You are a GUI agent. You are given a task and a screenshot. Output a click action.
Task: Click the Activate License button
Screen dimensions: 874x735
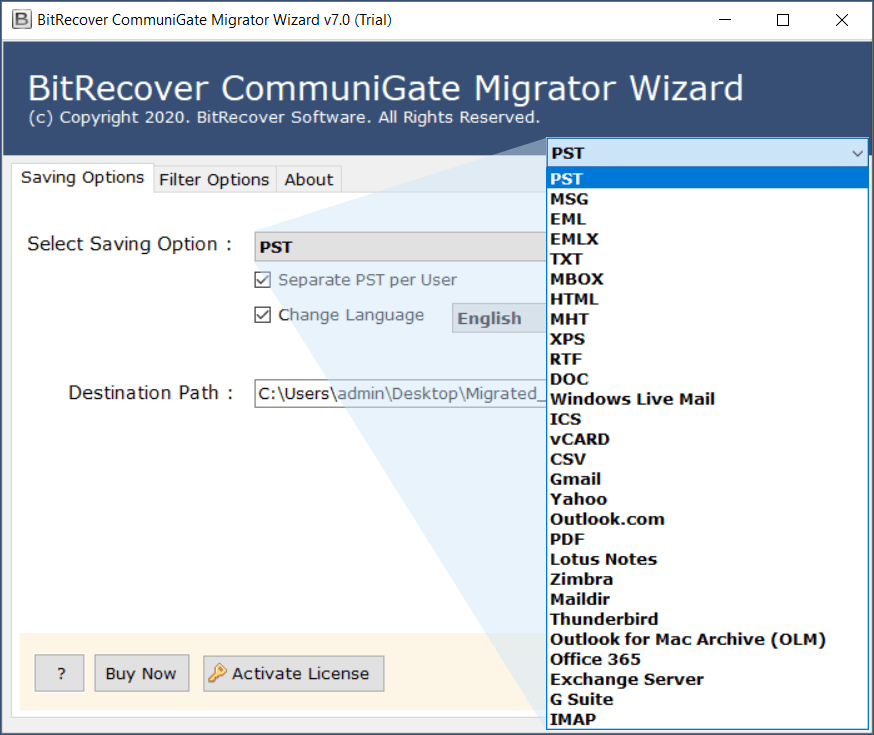coord(294,673)
